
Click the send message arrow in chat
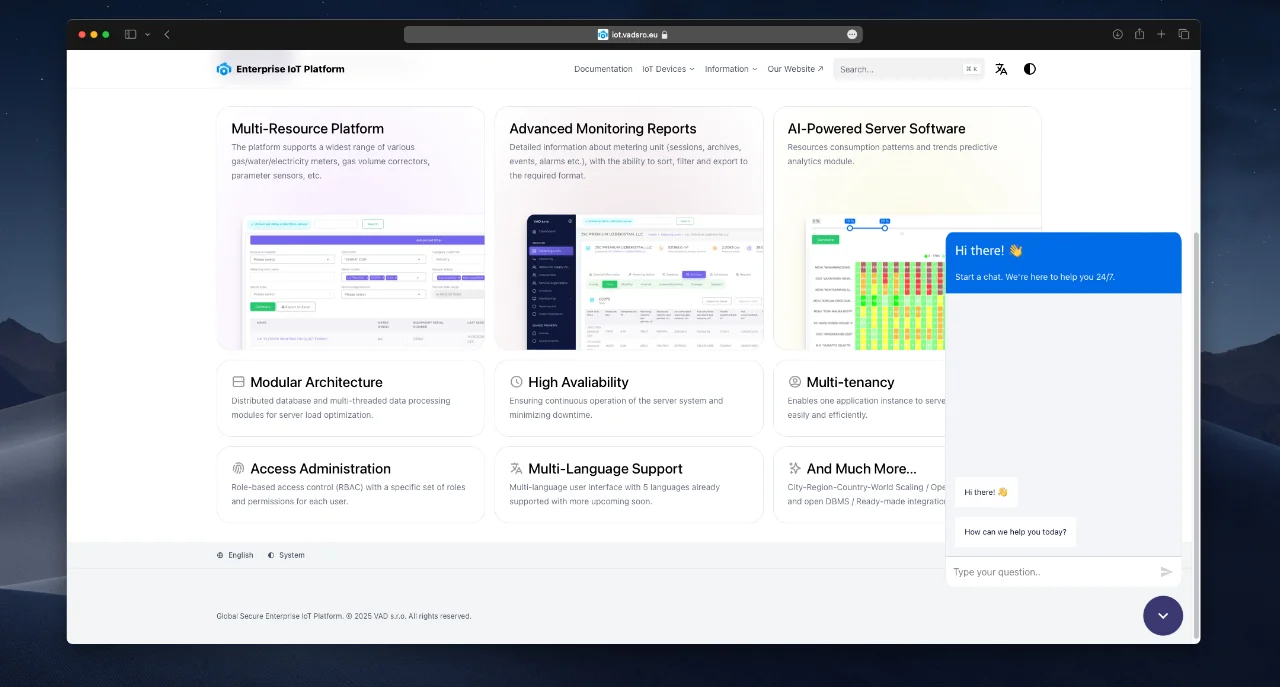1166,572
